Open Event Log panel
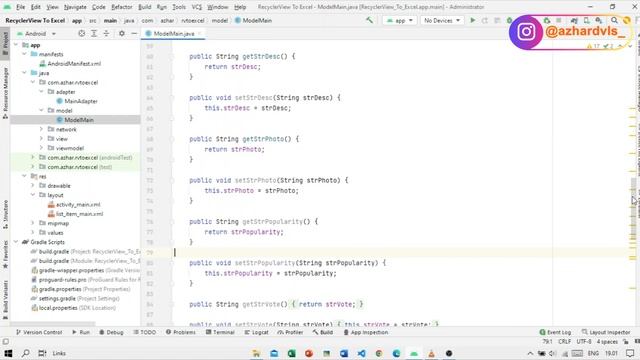 pos(555,332)
